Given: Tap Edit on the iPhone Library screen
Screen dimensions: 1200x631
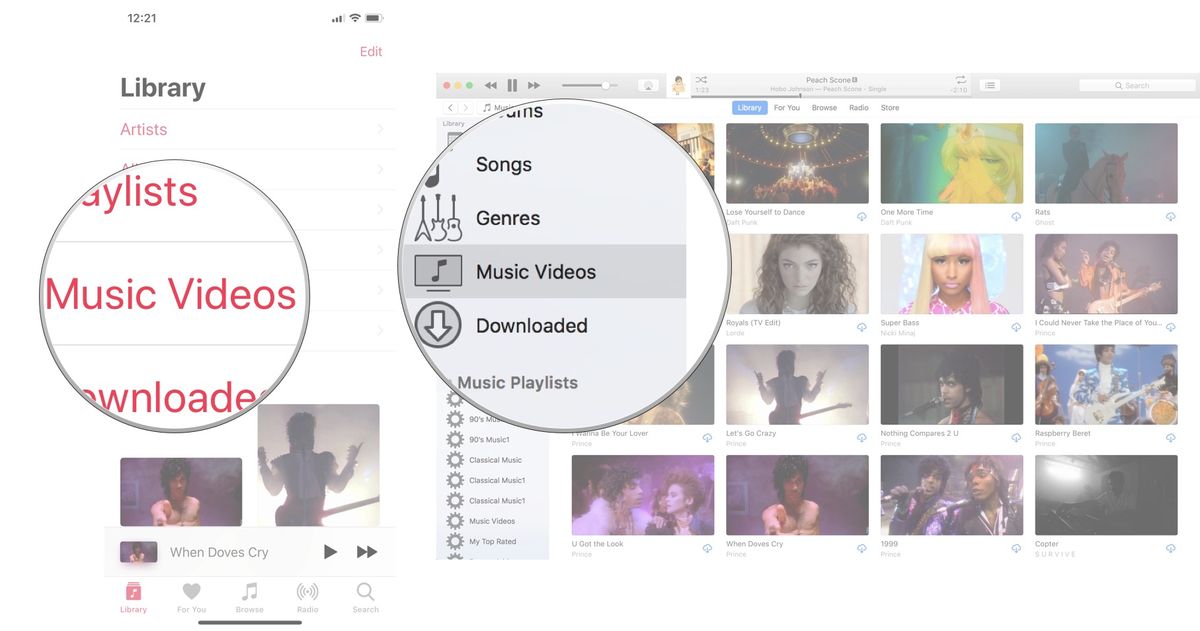Looking at the screenshot, I should coord(371,51).
